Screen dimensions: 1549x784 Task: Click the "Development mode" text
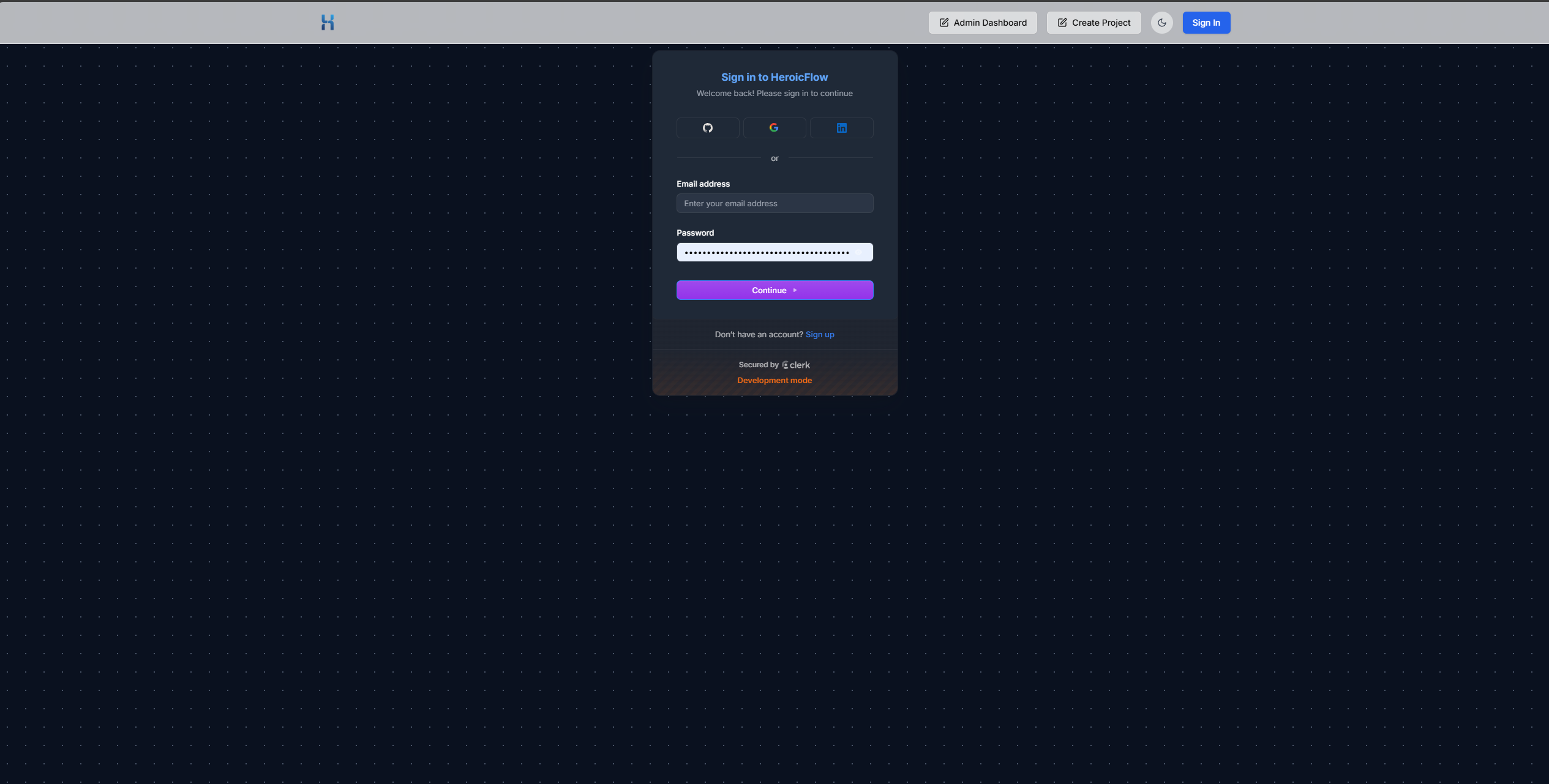coord(774,380)
